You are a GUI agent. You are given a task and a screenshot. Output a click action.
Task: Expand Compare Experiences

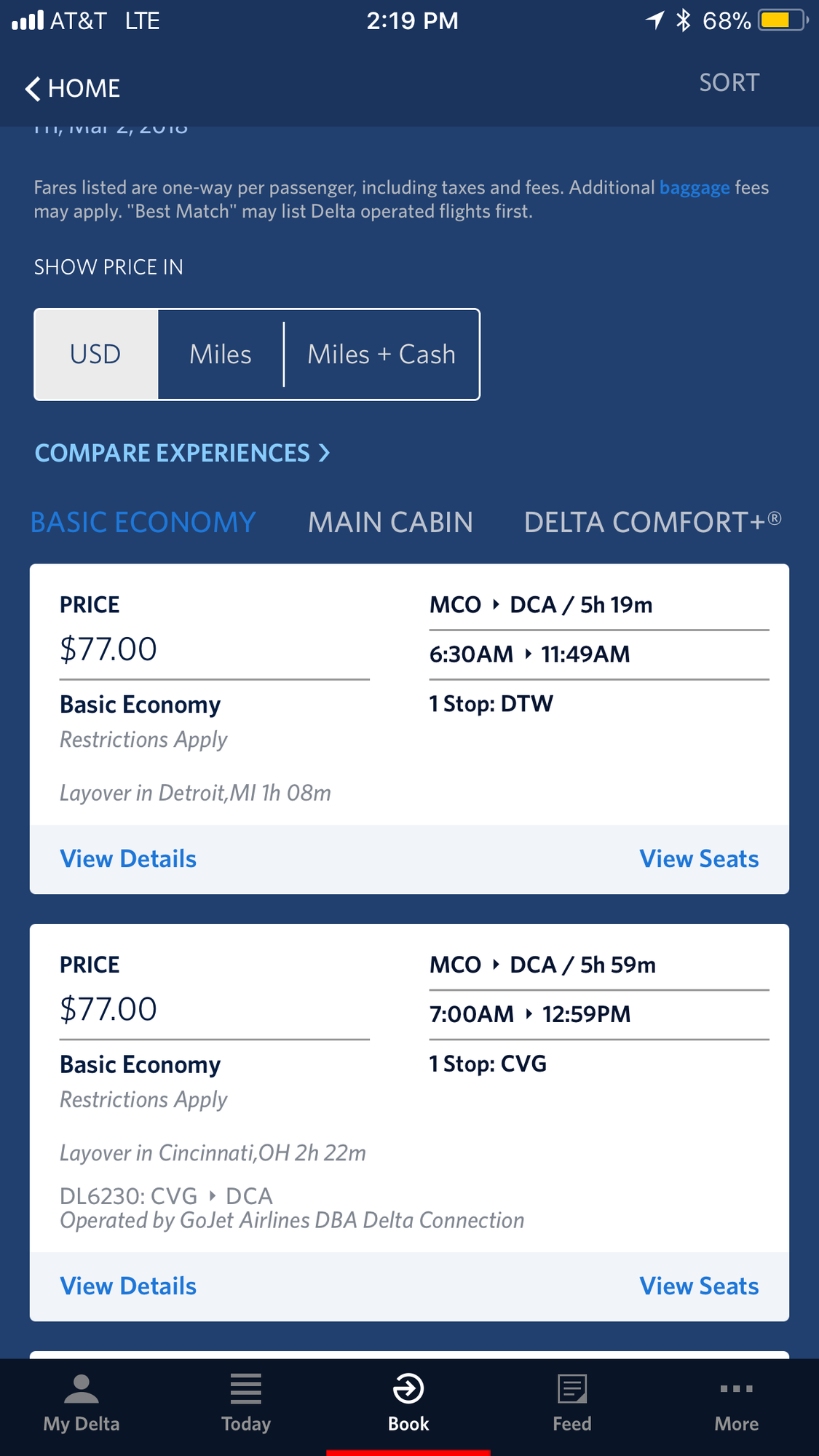pyautogui.click(x=182, y=453)
